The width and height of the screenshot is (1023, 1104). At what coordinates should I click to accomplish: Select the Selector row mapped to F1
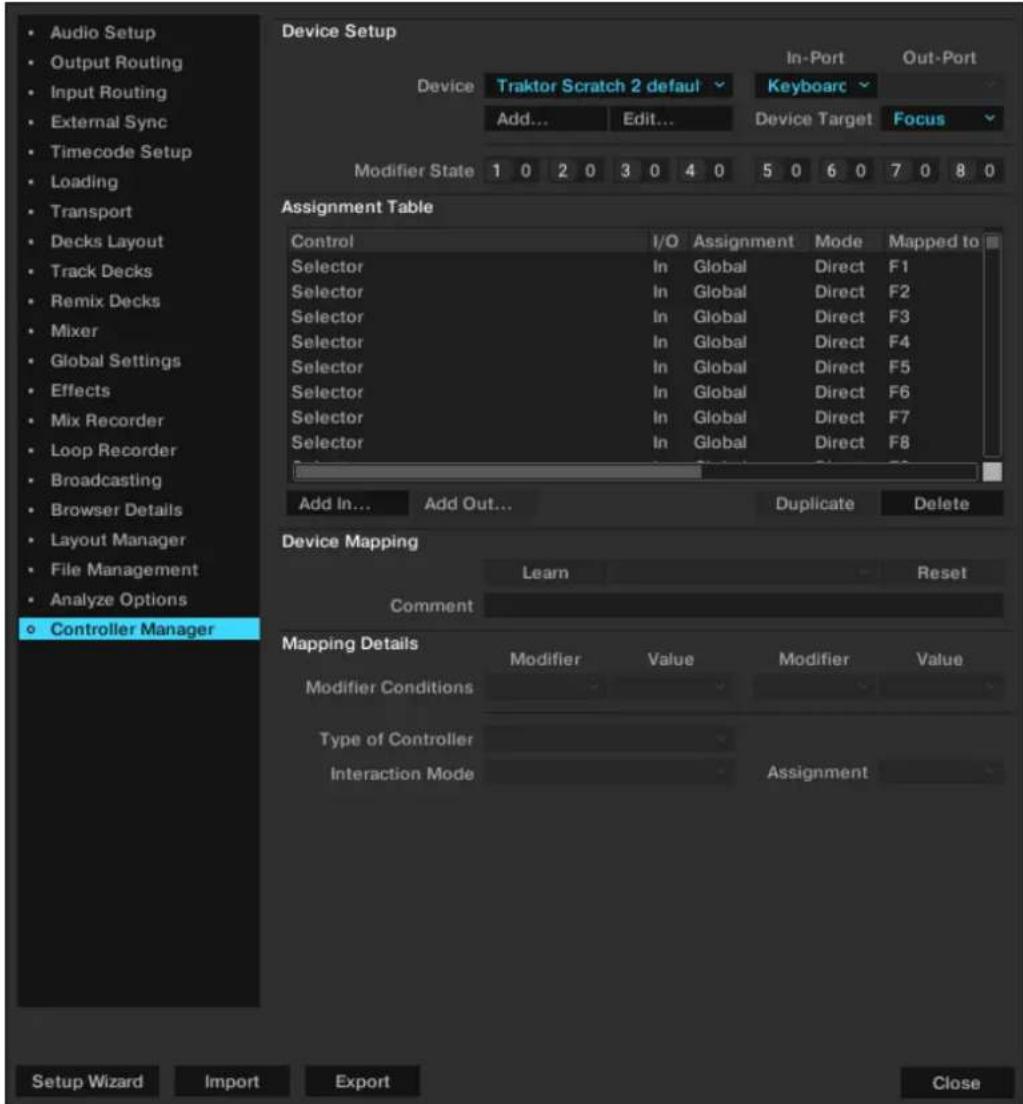pyautogui.click(x=635, y=267)
